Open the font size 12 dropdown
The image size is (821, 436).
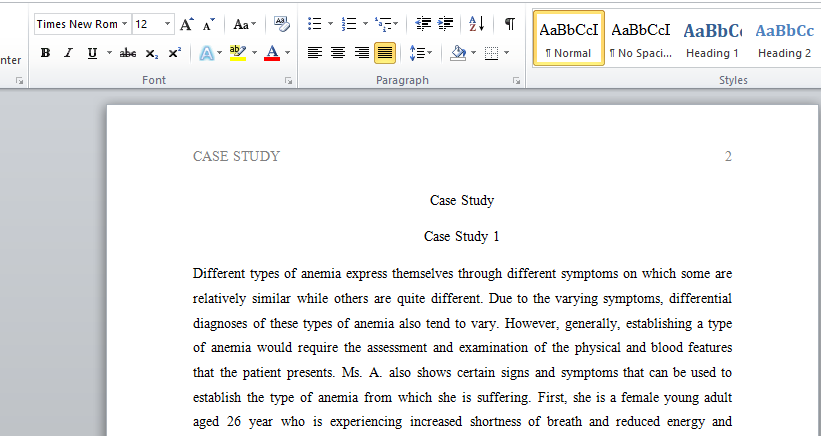[167, 24]
